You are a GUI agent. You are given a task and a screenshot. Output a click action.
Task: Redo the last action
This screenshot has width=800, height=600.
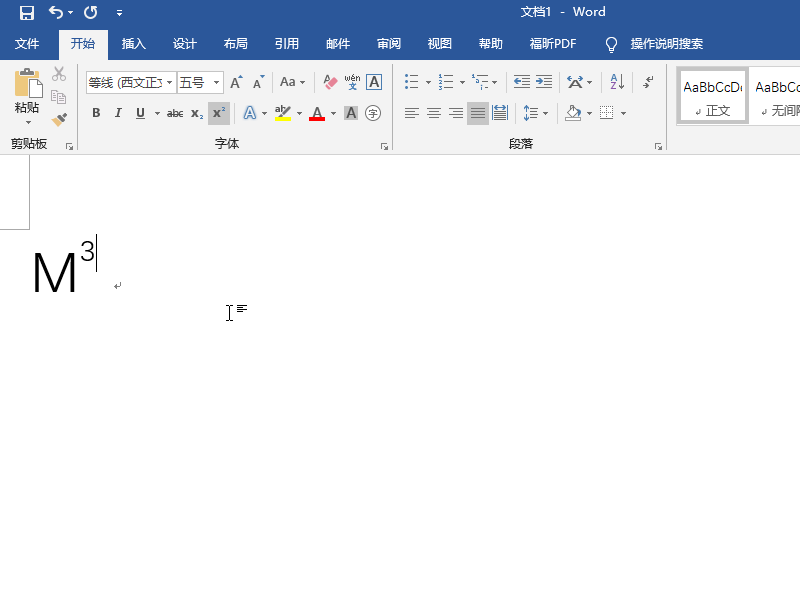point(91,12)
